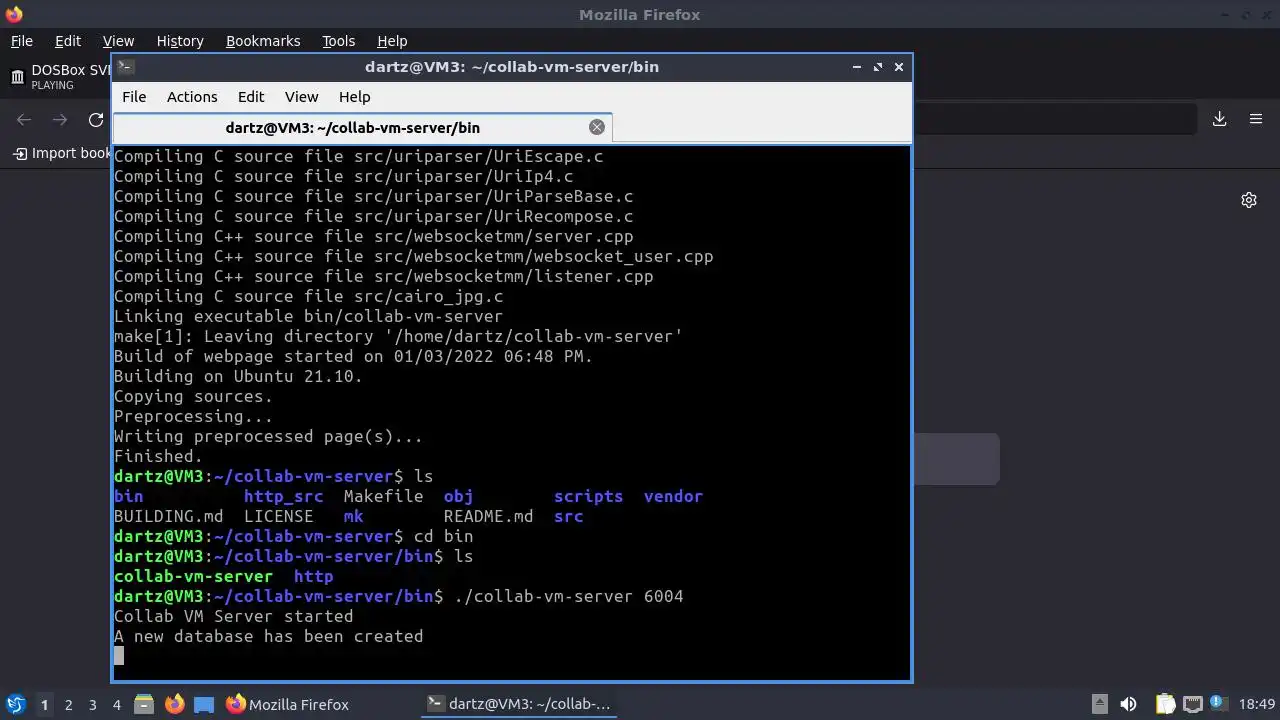The image size is (1280, 720).
Task: Open Firefox hamburger application menu
Action: pos(1256,119)
